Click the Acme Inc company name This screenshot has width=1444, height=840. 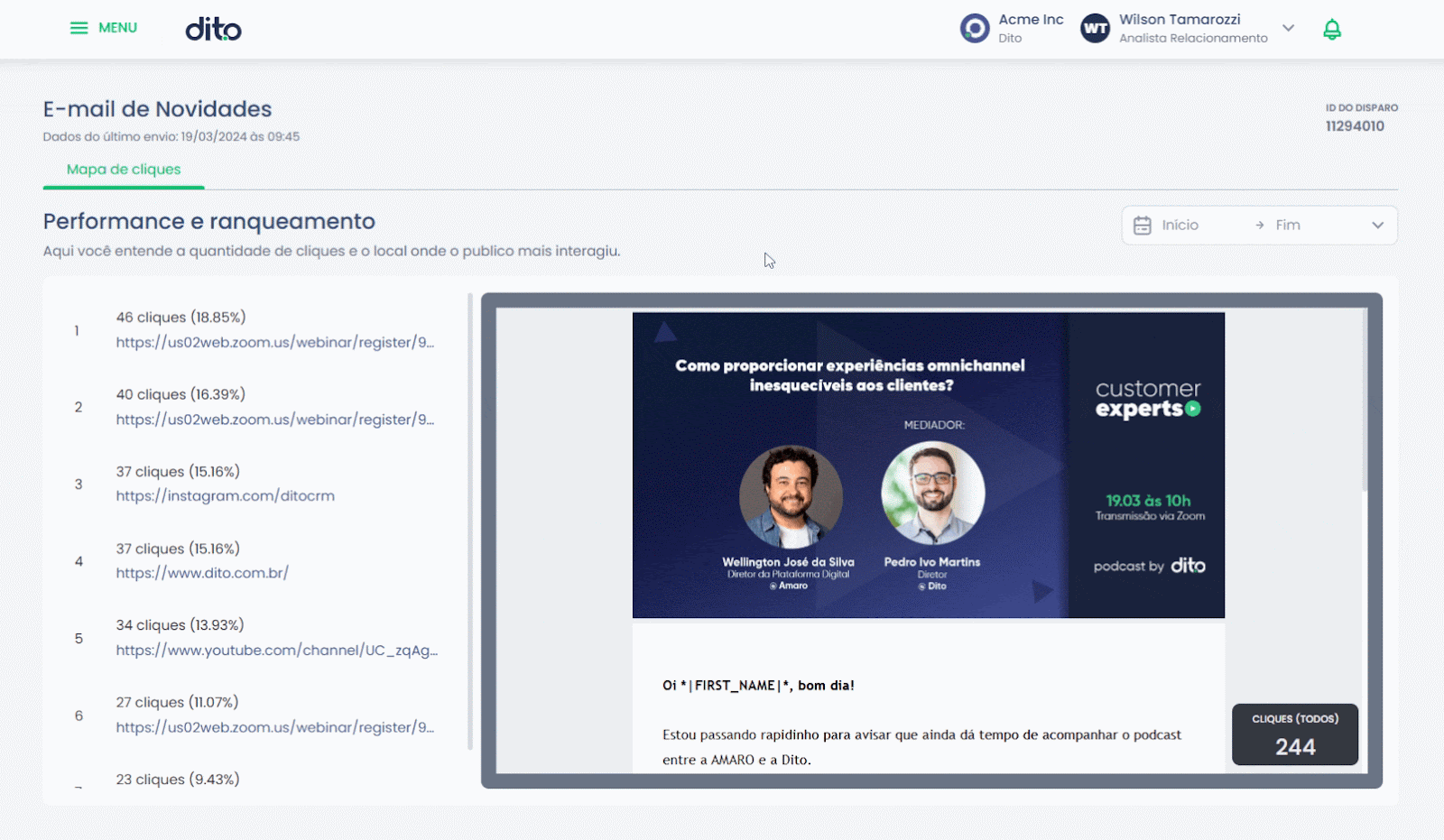pyautogui.click(x=1031, y=20)
